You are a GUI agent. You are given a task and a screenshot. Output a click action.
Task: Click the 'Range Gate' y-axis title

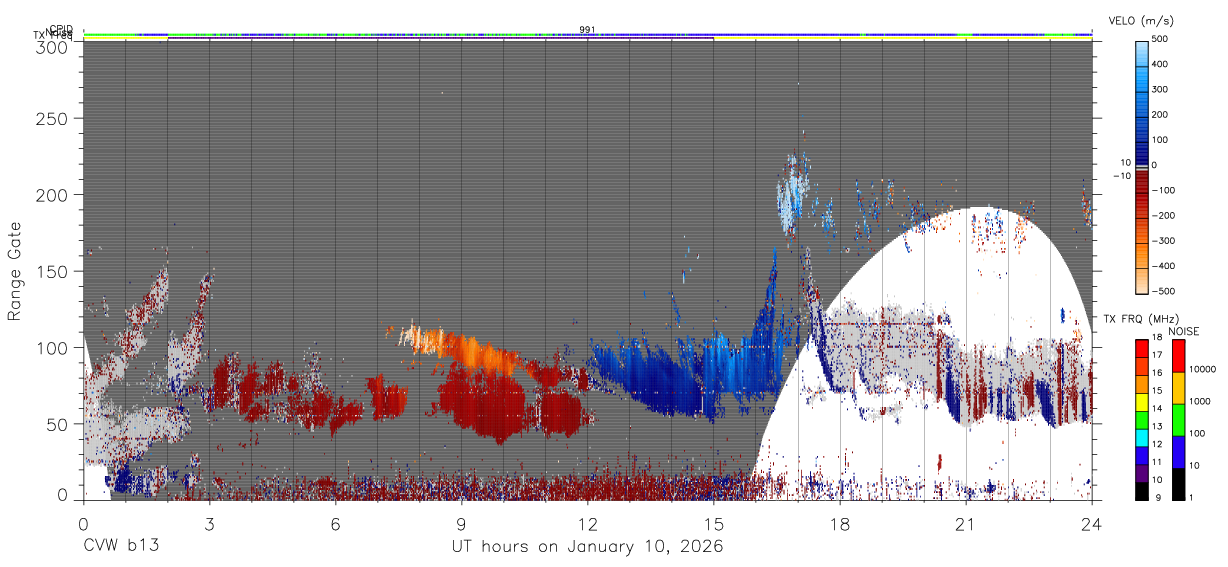tap(15, 270)
